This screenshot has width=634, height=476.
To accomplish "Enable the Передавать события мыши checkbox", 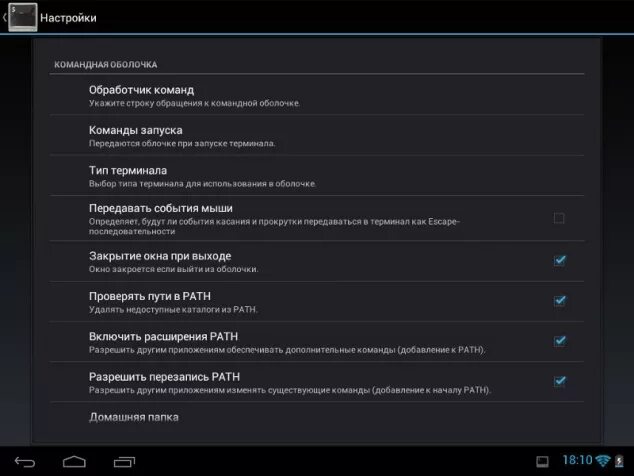I will 559,218.
